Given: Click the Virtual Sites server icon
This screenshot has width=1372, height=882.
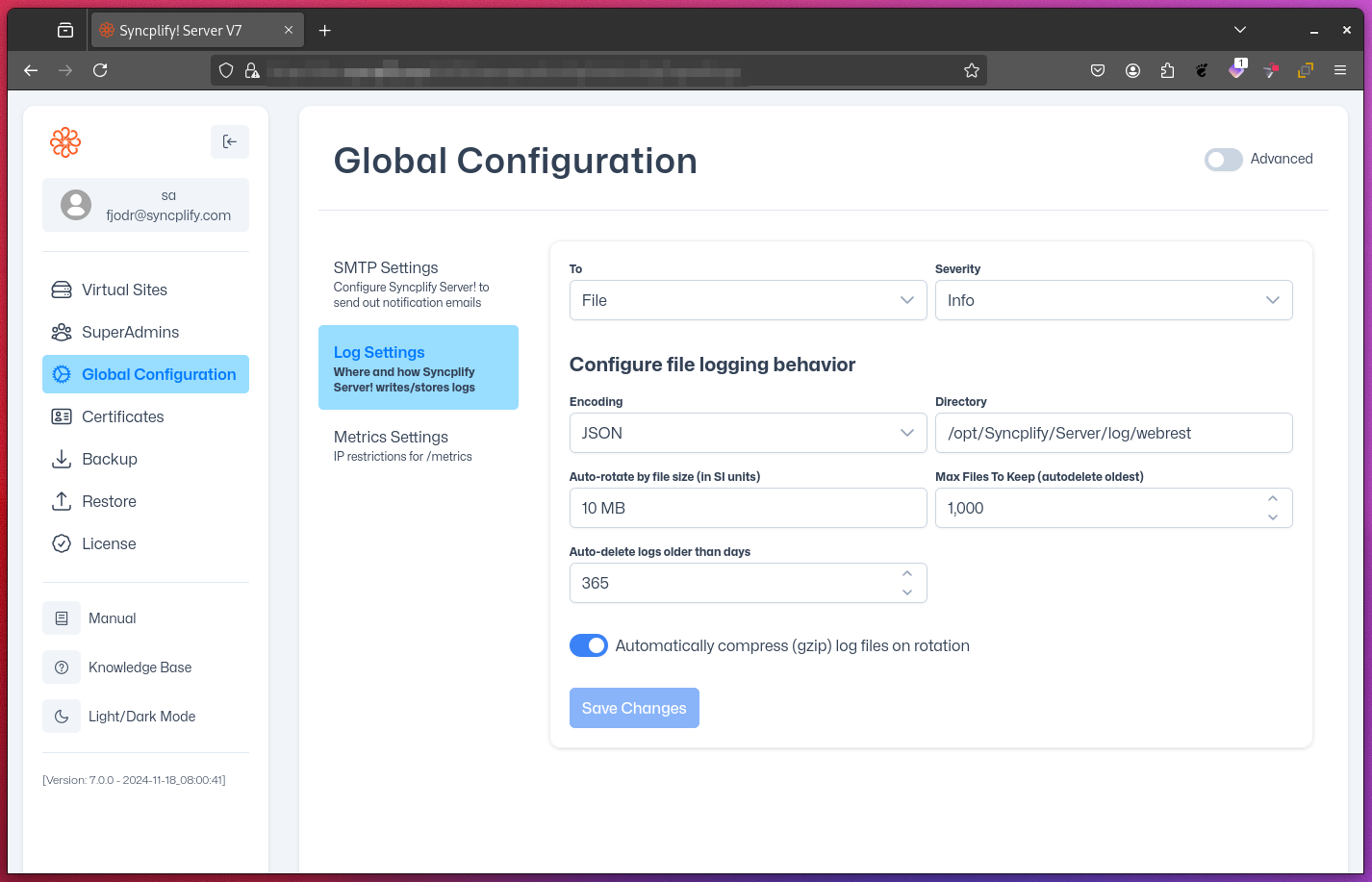Looking at the screenshot, I should (x=62, y=290).
